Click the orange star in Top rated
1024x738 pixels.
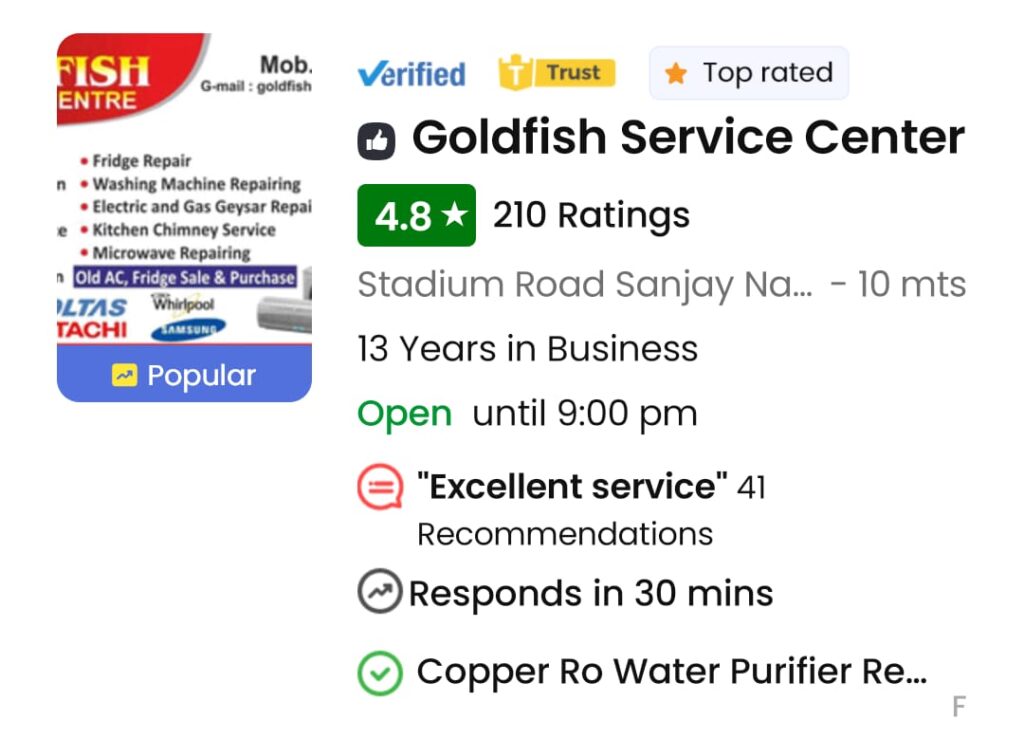pyautogui.click(x=676, y=74)
